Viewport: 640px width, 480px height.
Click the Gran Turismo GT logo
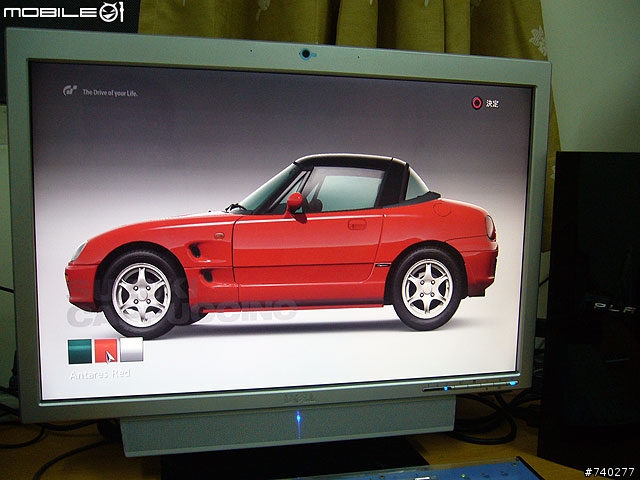click(x=70, y=91)
